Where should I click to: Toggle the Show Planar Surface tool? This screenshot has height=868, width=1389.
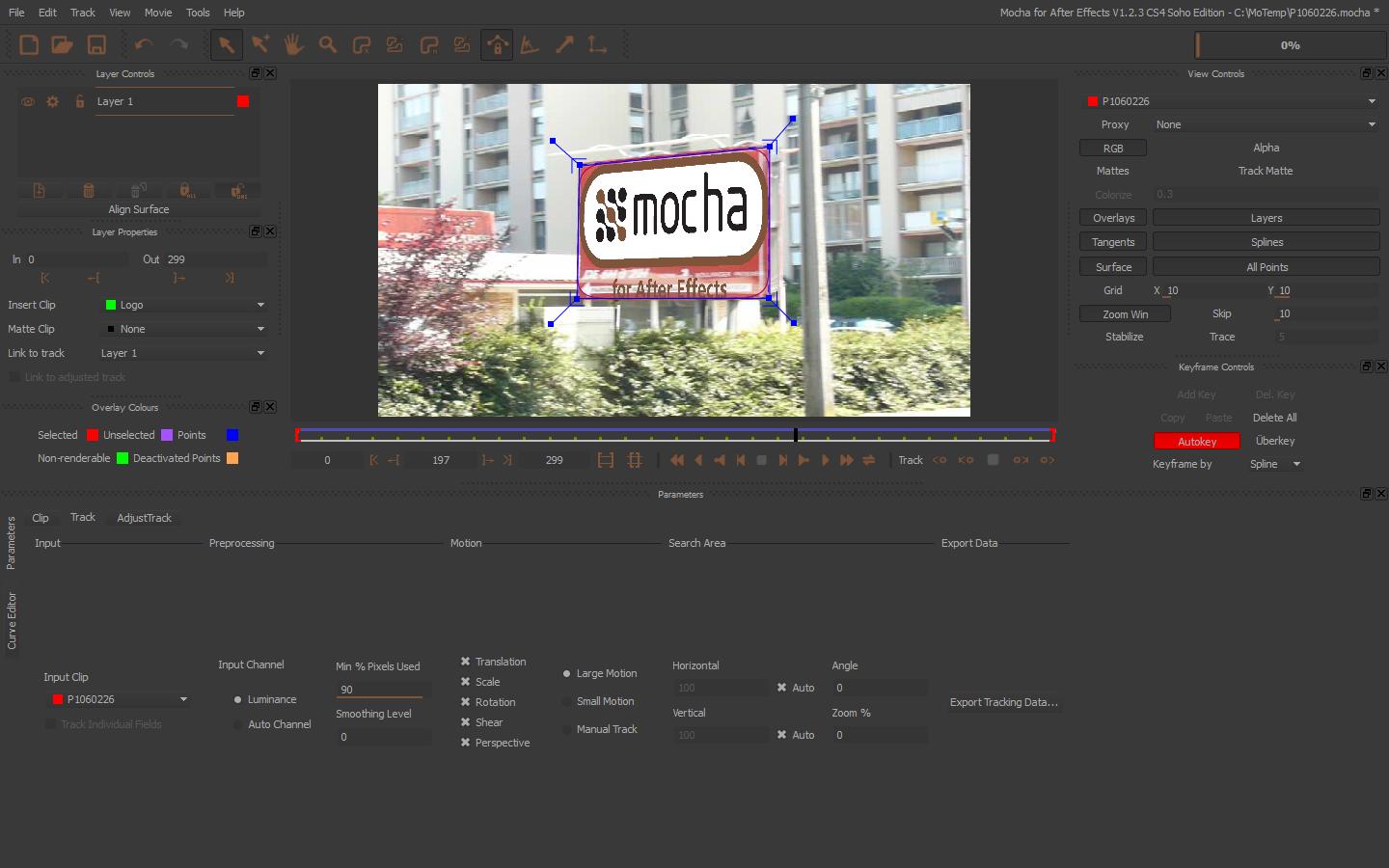[x=497, y=44]
